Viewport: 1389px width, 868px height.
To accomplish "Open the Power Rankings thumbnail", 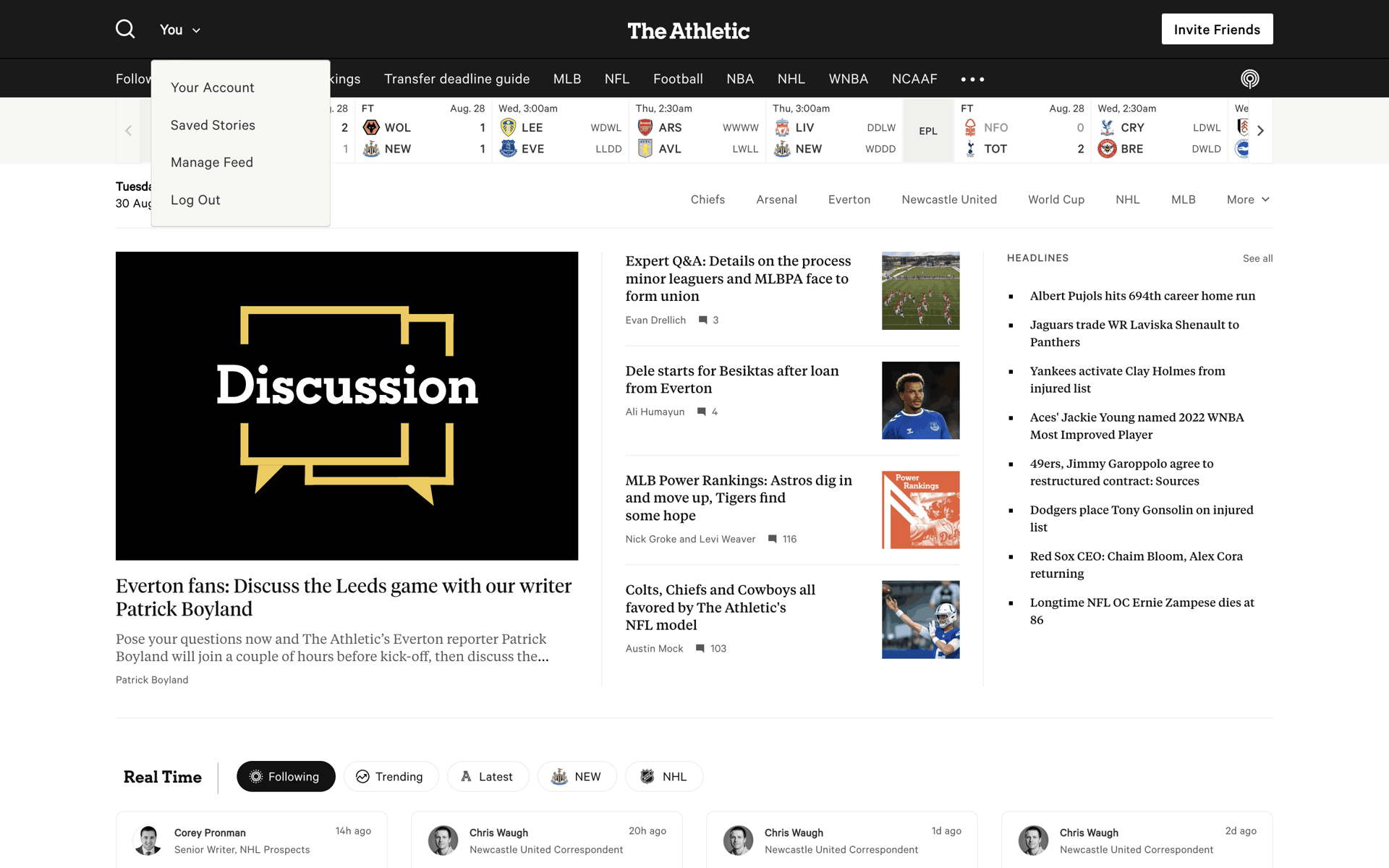I will coord(920,510).
